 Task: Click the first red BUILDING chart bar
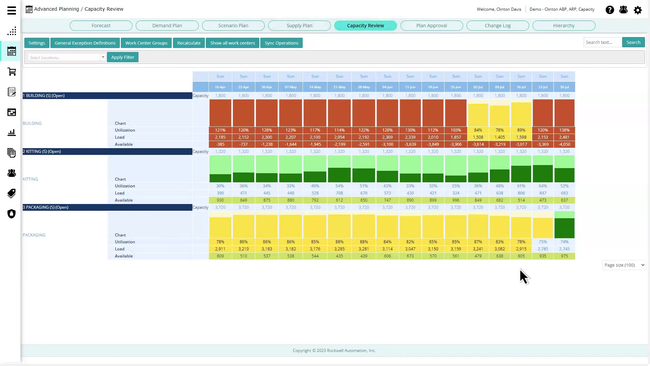click(x=220, y=113)
